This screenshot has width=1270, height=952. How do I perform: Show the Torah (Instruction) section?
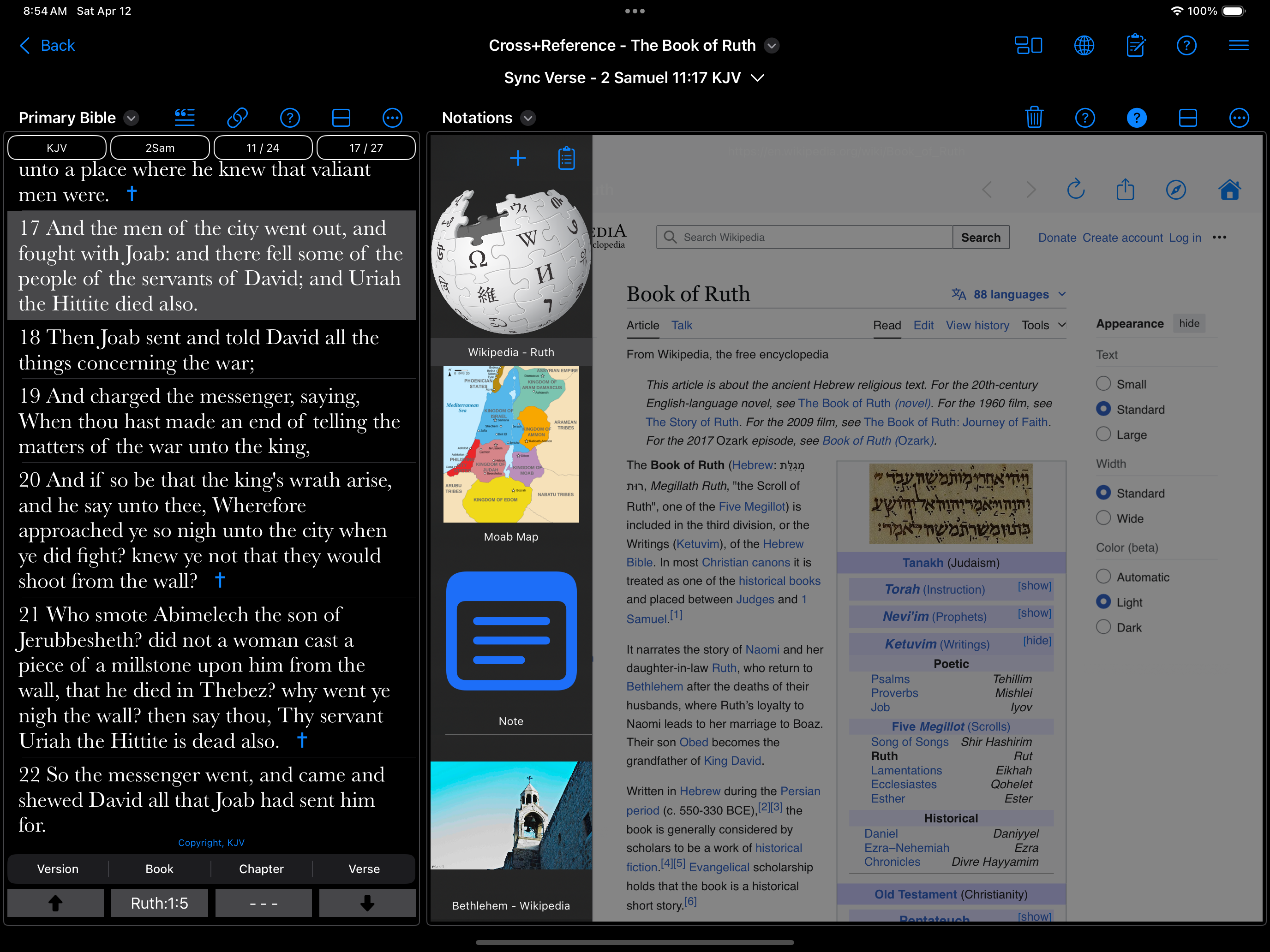point(1034,585)
